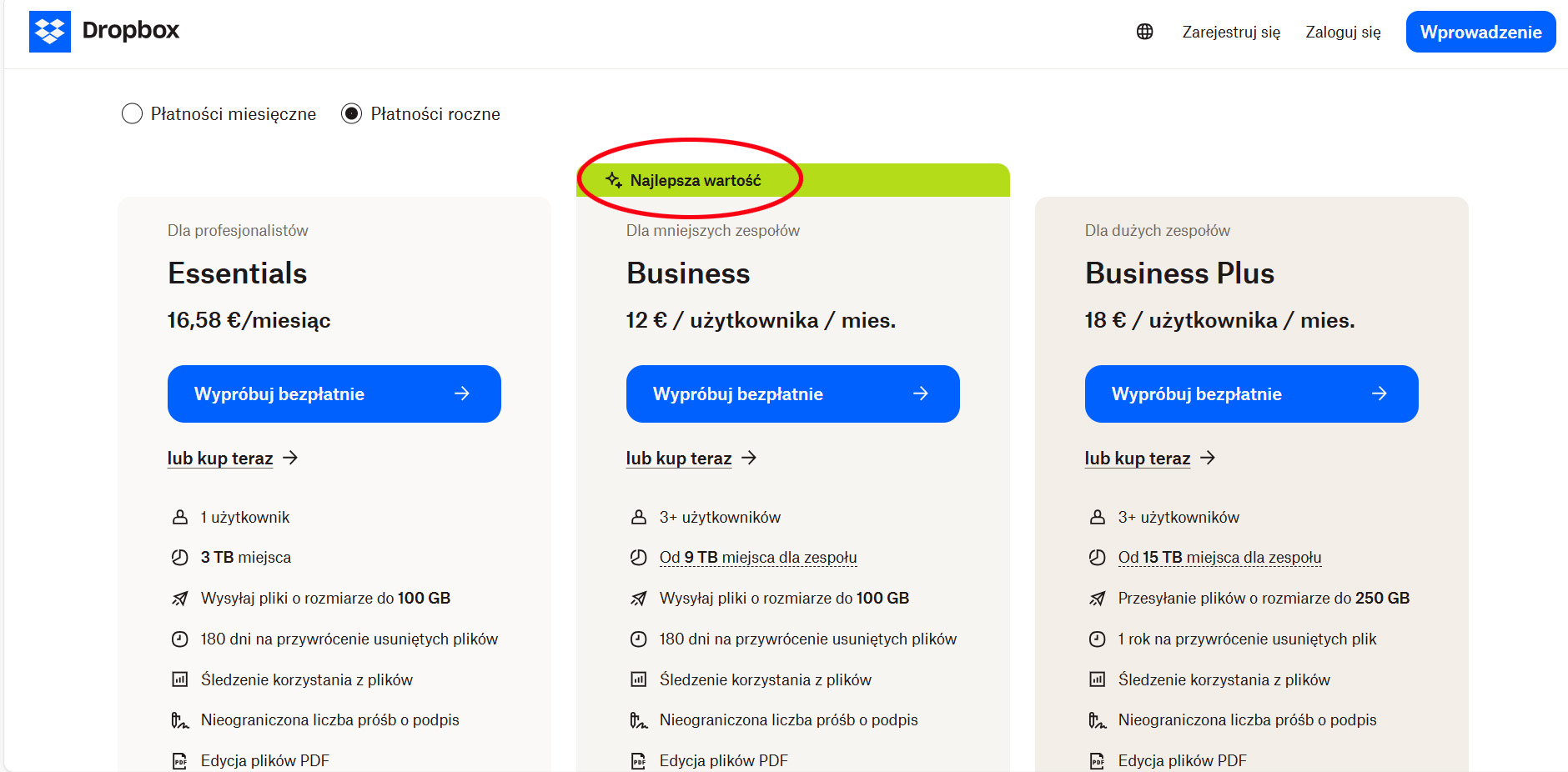Click the Dropbox wordmark text

pyautogui.click(x=131, y=31)
